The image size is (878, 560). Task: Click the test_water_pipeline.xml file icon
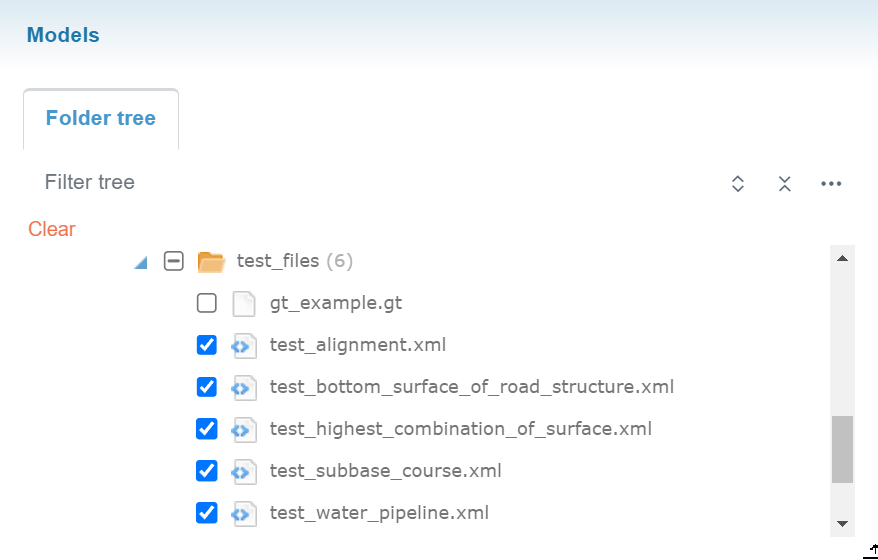pos(243,513)
